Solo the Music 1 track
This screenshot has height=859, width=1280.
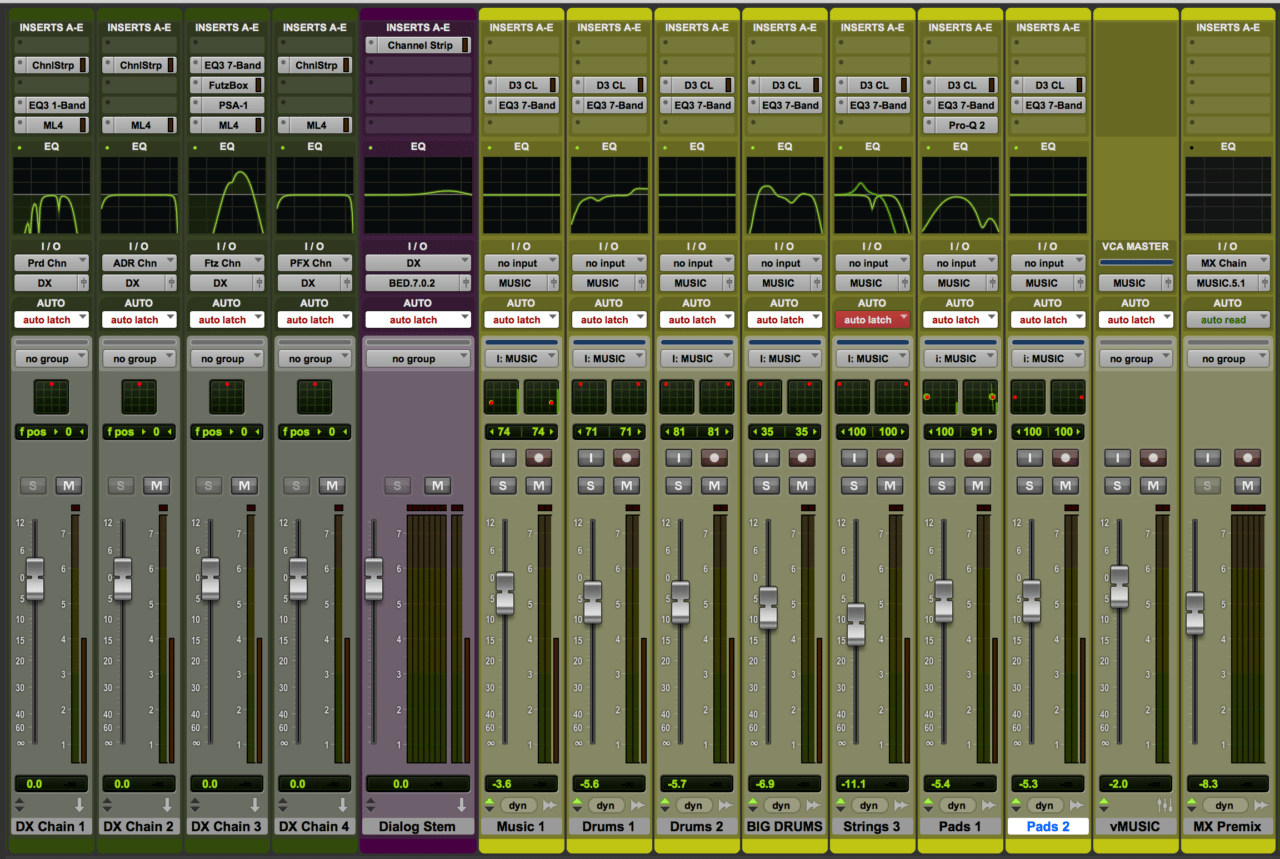[502, 484]
